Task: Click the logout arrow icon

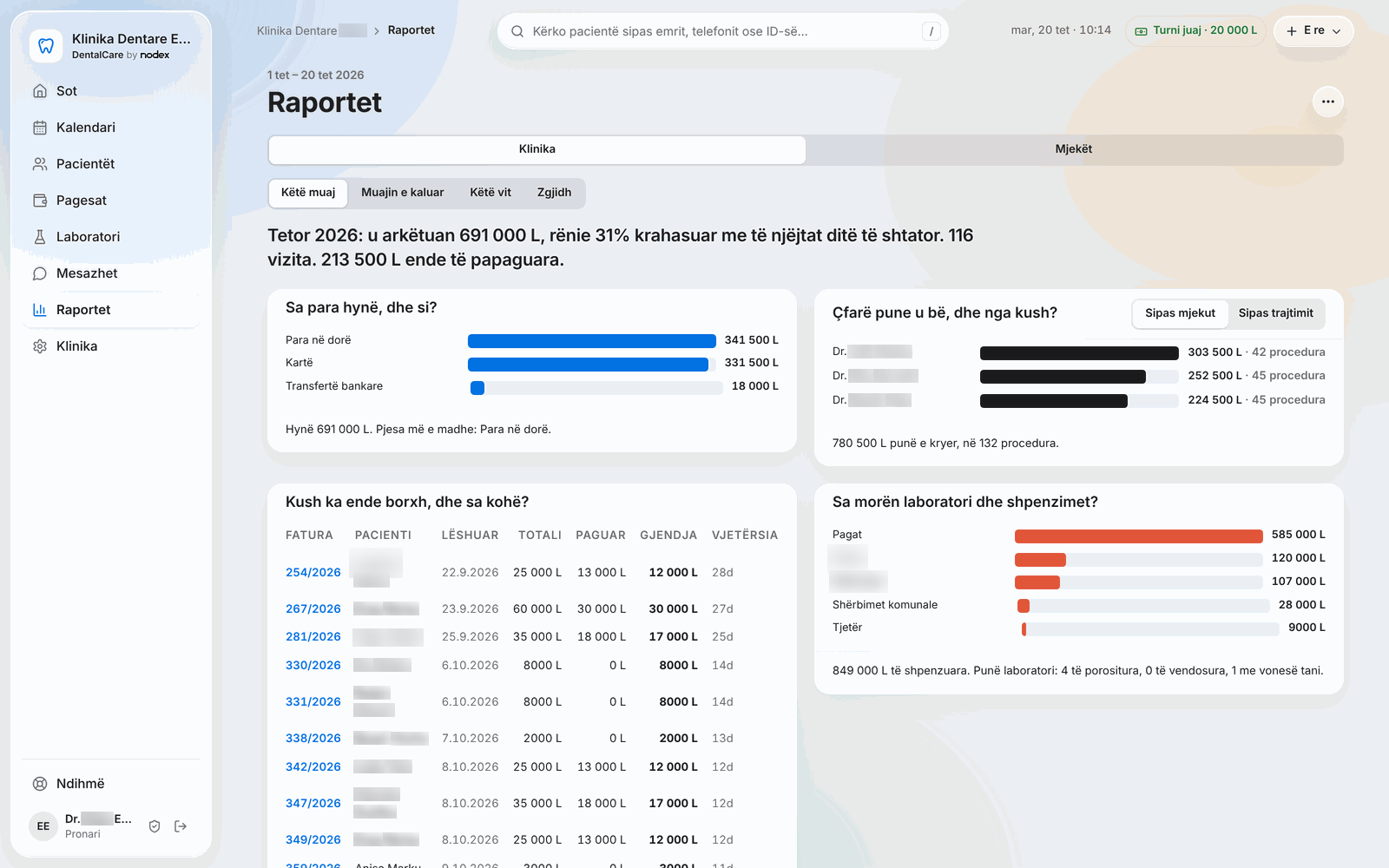Action: 181,826
